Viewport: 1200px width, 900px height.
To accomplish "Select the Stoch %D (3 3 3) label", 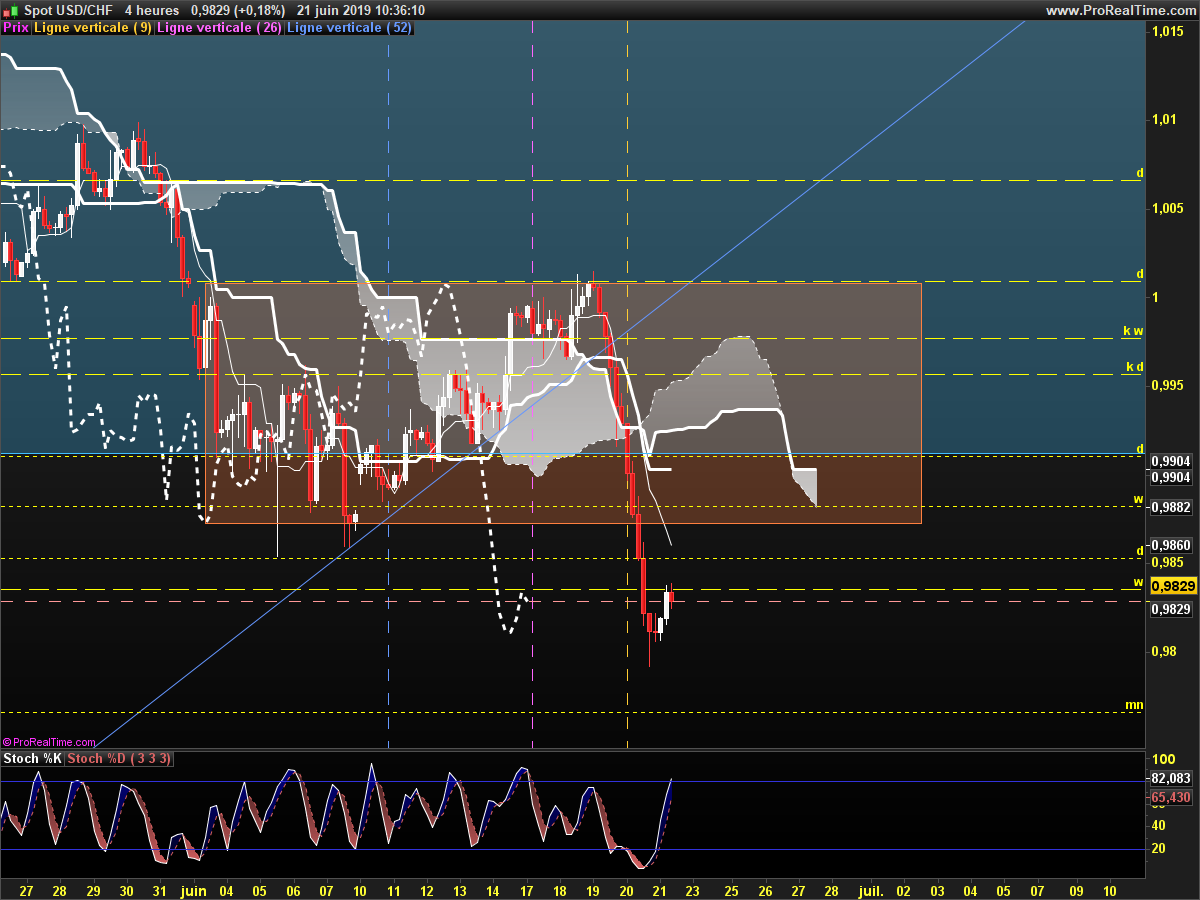I will click(120, 759).
